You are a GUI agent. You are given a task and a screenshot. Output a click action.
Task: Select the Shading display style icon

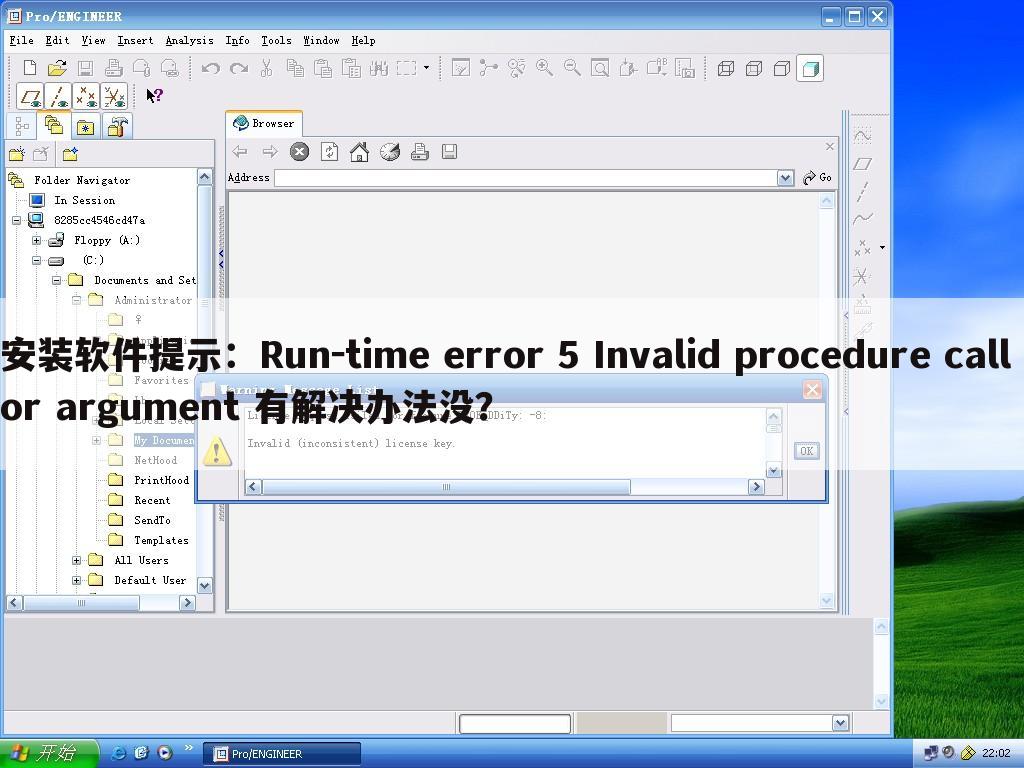pyautogui.click(x=810, y=68)
